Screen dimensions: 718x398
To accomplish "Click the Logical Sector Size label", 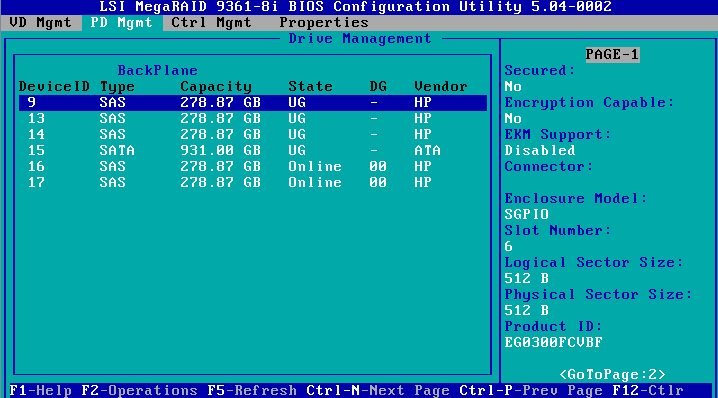I will [593, 263].
